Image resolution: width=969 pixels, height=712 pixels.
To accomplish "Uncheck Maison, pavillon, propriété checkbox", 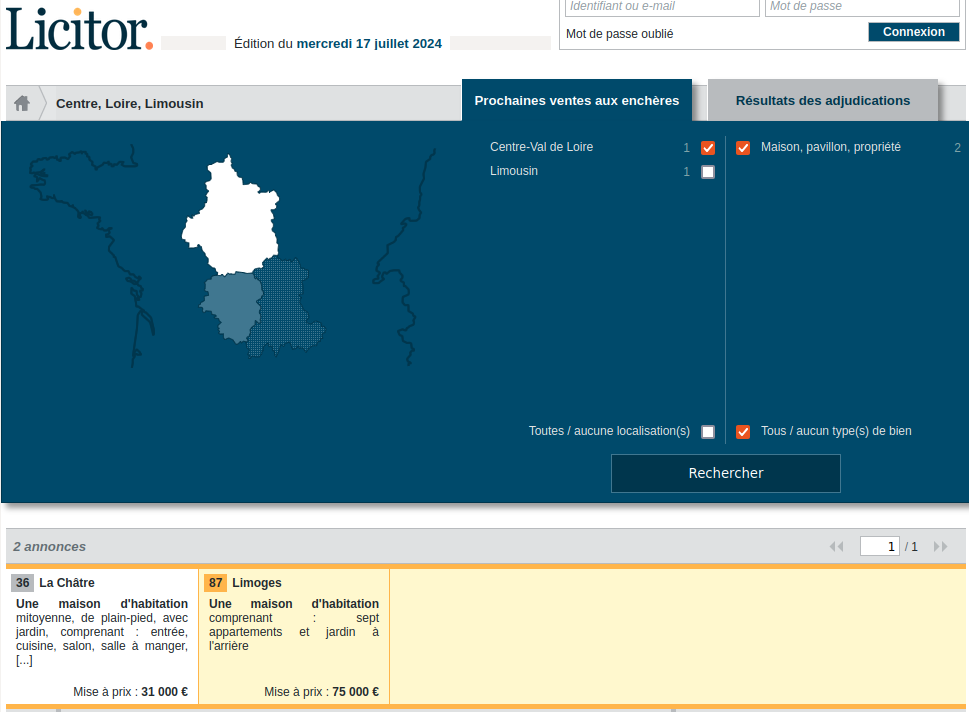I will pyautogui.click(x=743, y=148).
